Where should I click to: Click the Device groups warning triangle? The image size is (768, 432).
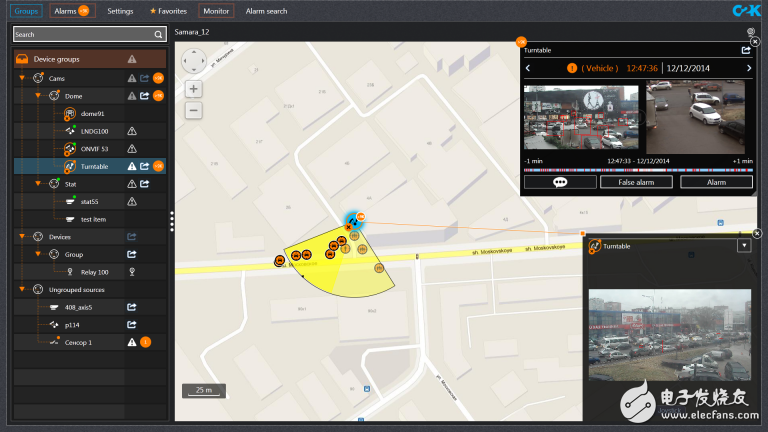(x=131, y=59)
